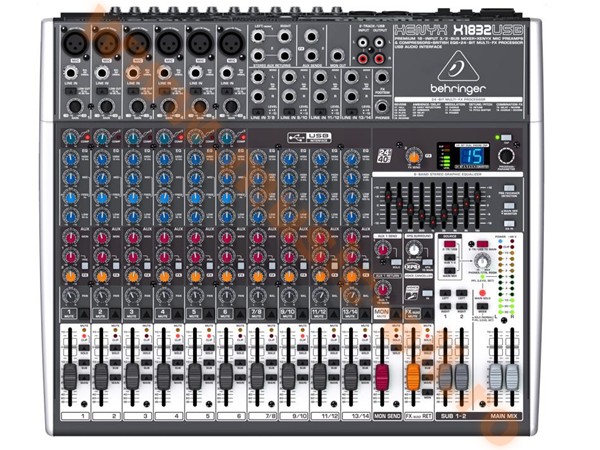Click the red RCA 2-track output jack
600x450 pixels.
(379, 59)
